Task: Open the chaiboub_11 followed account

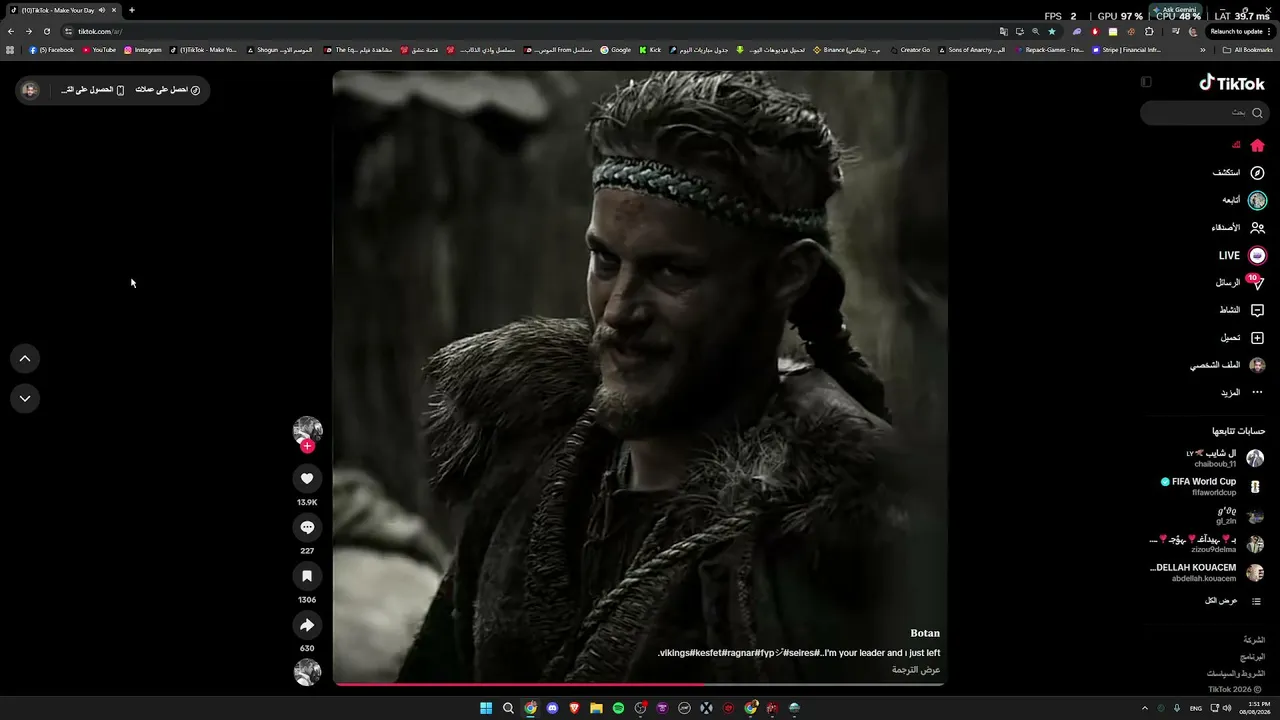Action: pos(1225,458)
